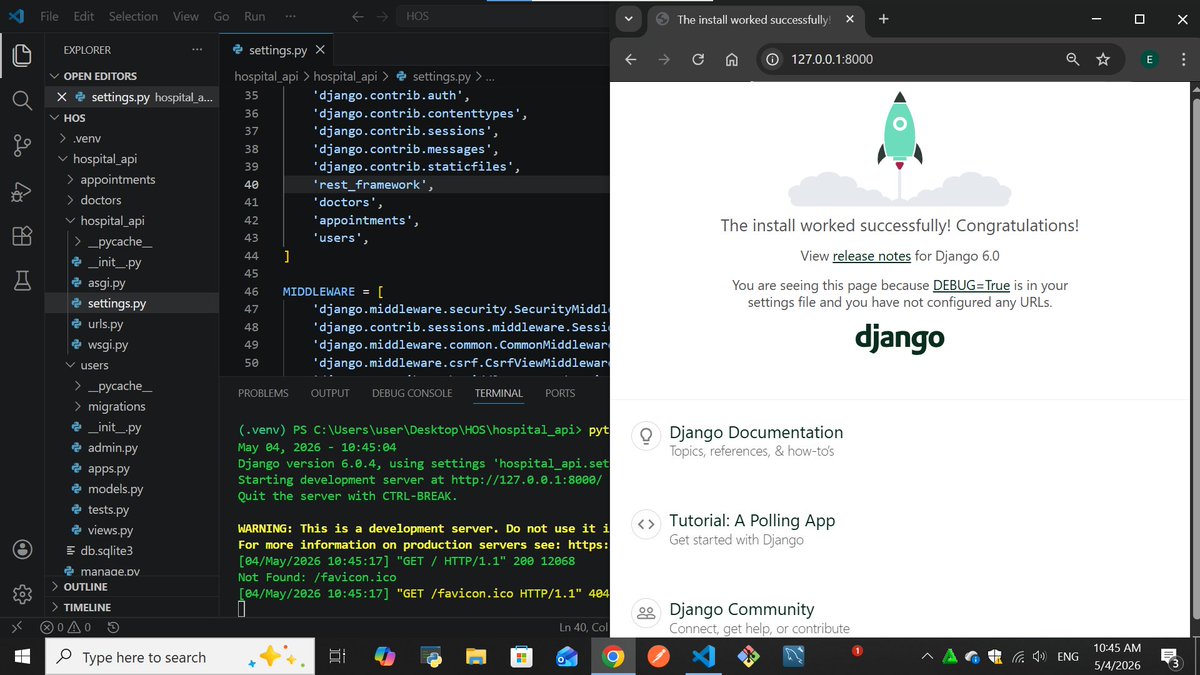Expand the .venv folder
The image size is (1200, 675).
87,139
